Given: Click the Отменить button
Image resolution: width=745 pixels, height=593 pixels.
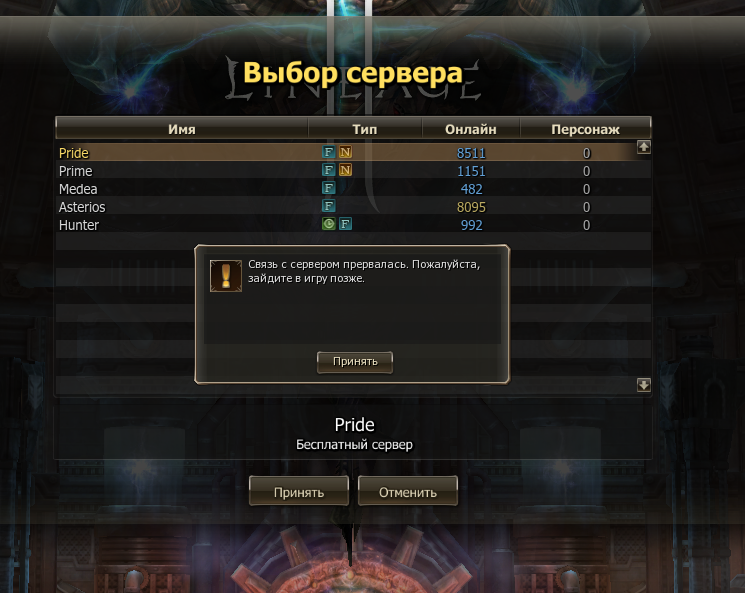Looking at the screenshot, I should point(408,492).
